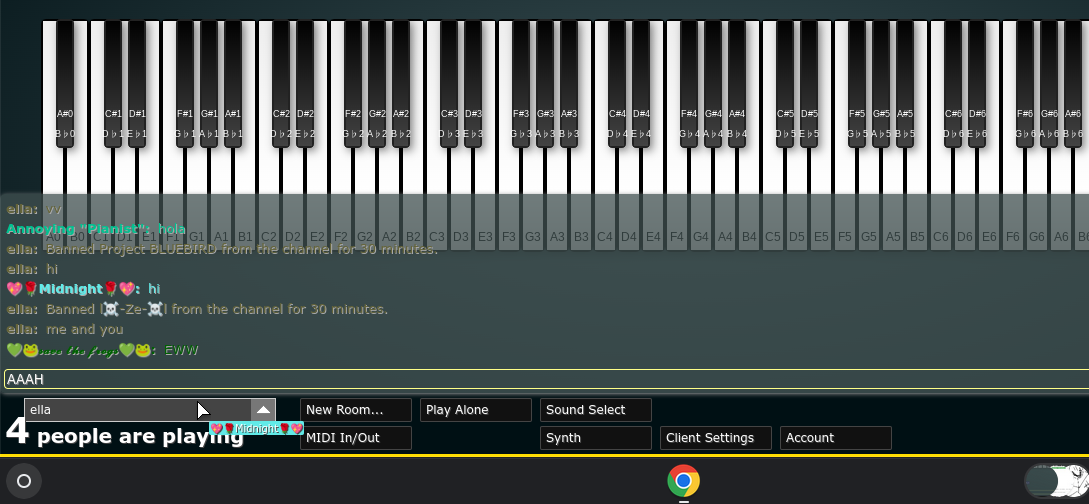Open the Account button
The height and width of the screenshot is (504, 1089).
pos(836,438)
